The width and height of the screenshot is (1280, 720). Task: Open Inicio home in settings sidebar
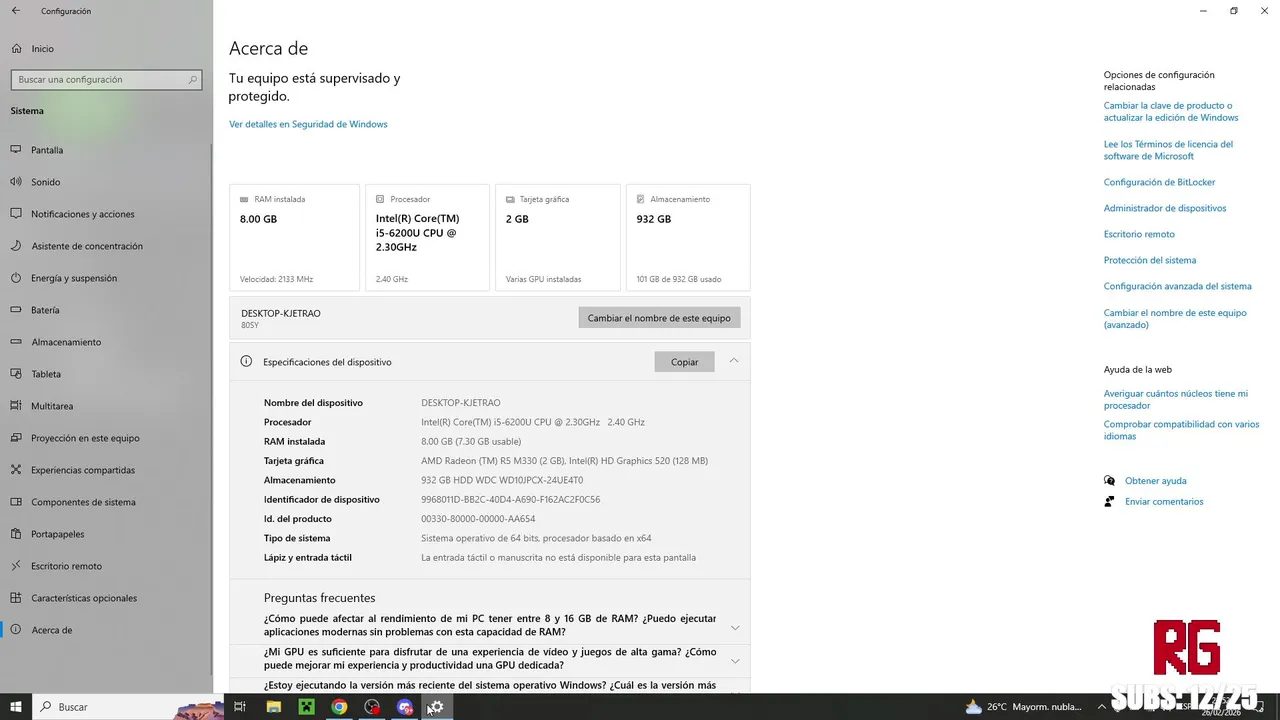[x=42, y=48]
